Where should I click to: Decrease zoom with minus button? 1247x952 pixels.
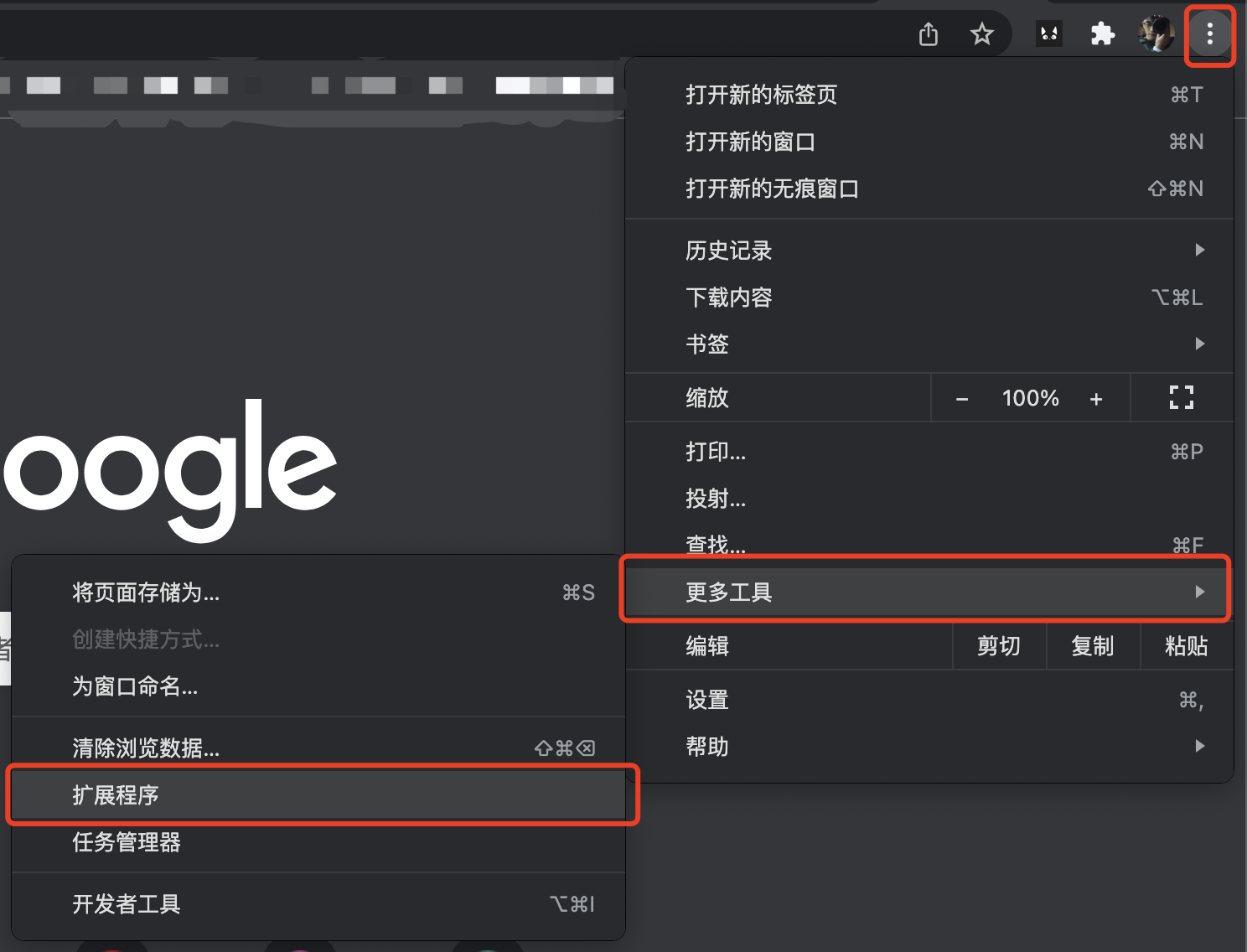tap(962, 399)
